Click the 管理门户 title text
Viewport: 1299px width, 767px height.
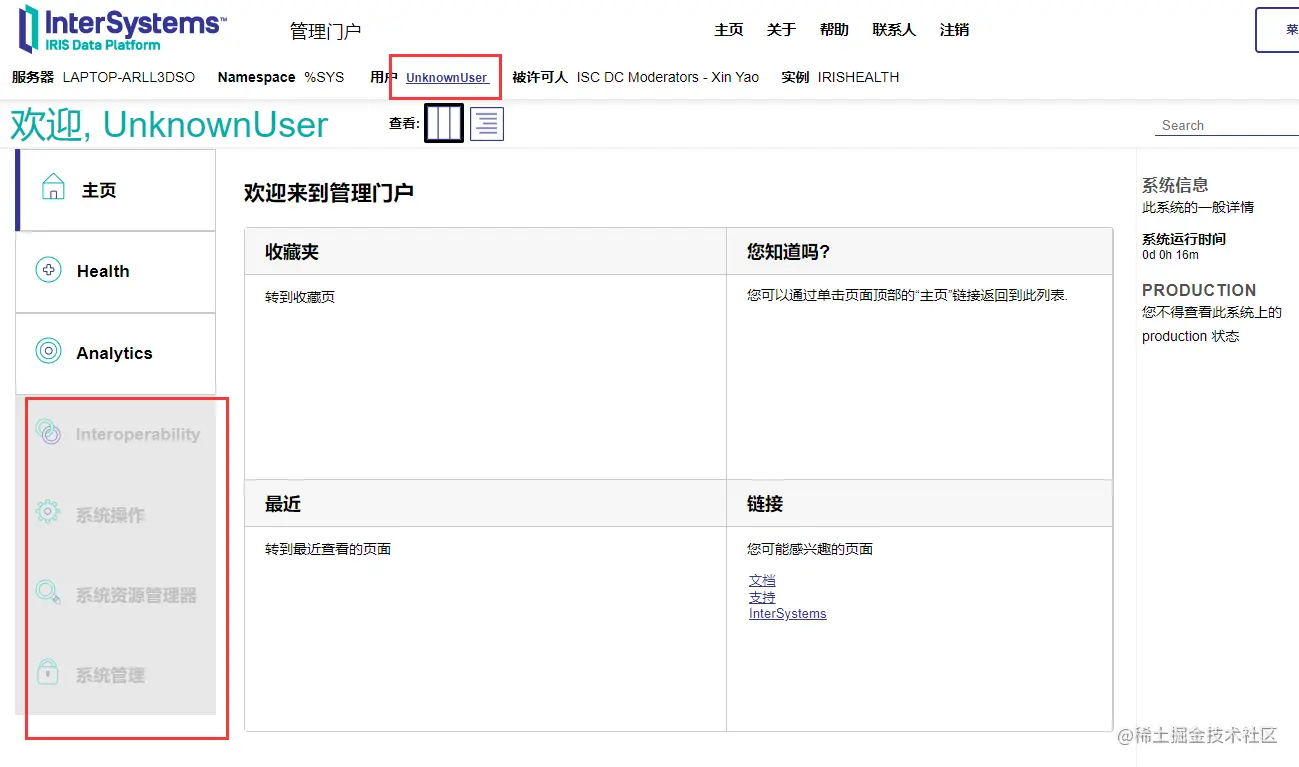[326, 32]
